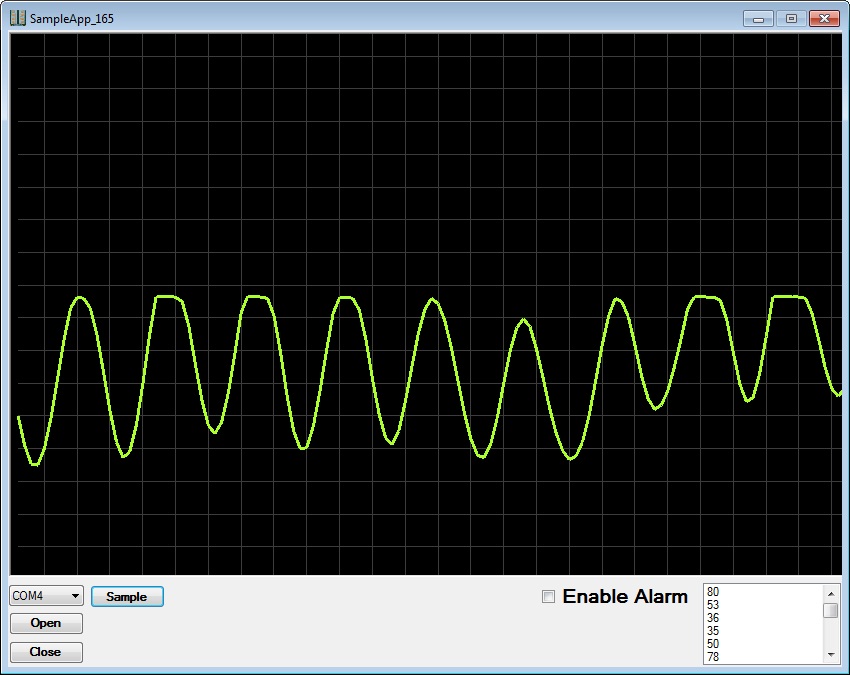Expand the COM4 port dropdown arrow
This screenshot has height=675, width=850.
pyautogui.click(x=75, y=596)
